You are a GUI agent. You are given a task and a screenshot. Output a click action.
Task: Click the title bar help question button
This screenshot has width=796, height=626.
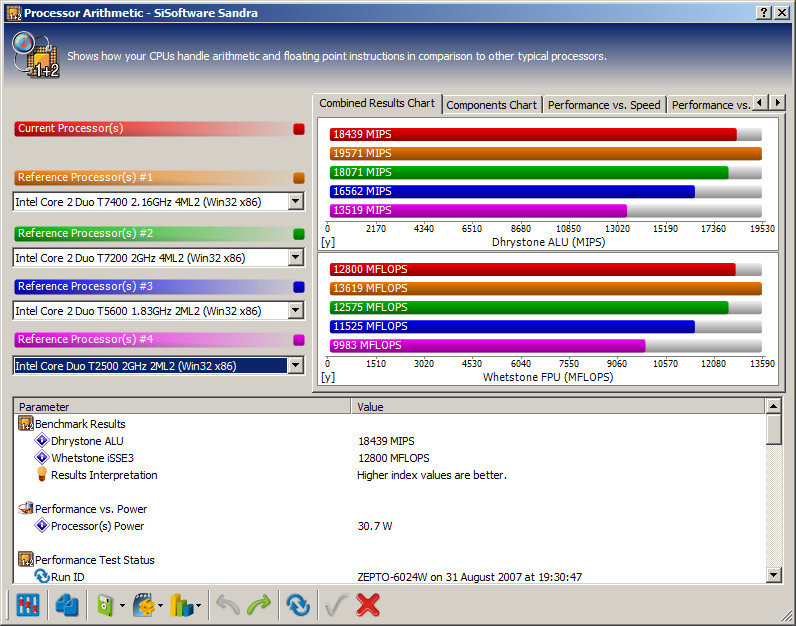click(764, 13)
